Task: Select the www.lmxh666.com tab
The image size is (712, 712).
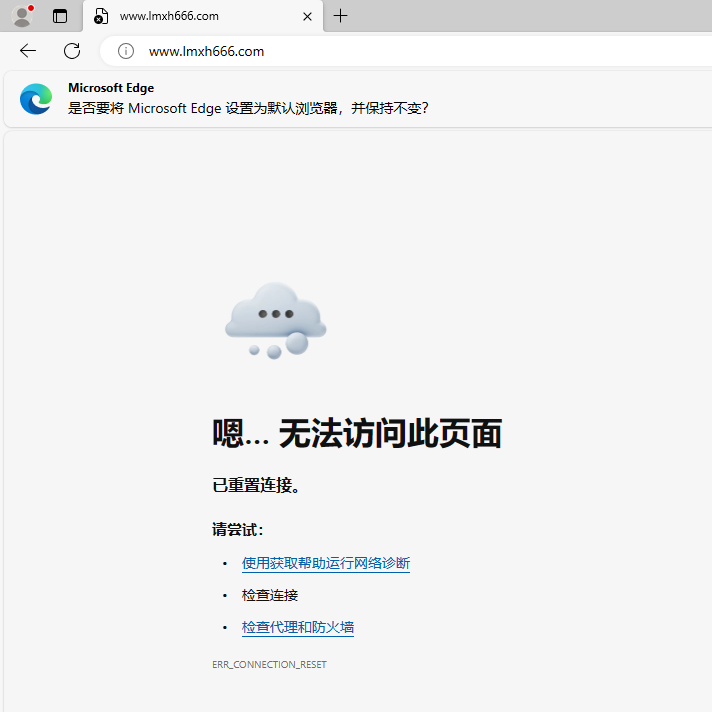Action: pyautogui.click(x=203, y=16)
